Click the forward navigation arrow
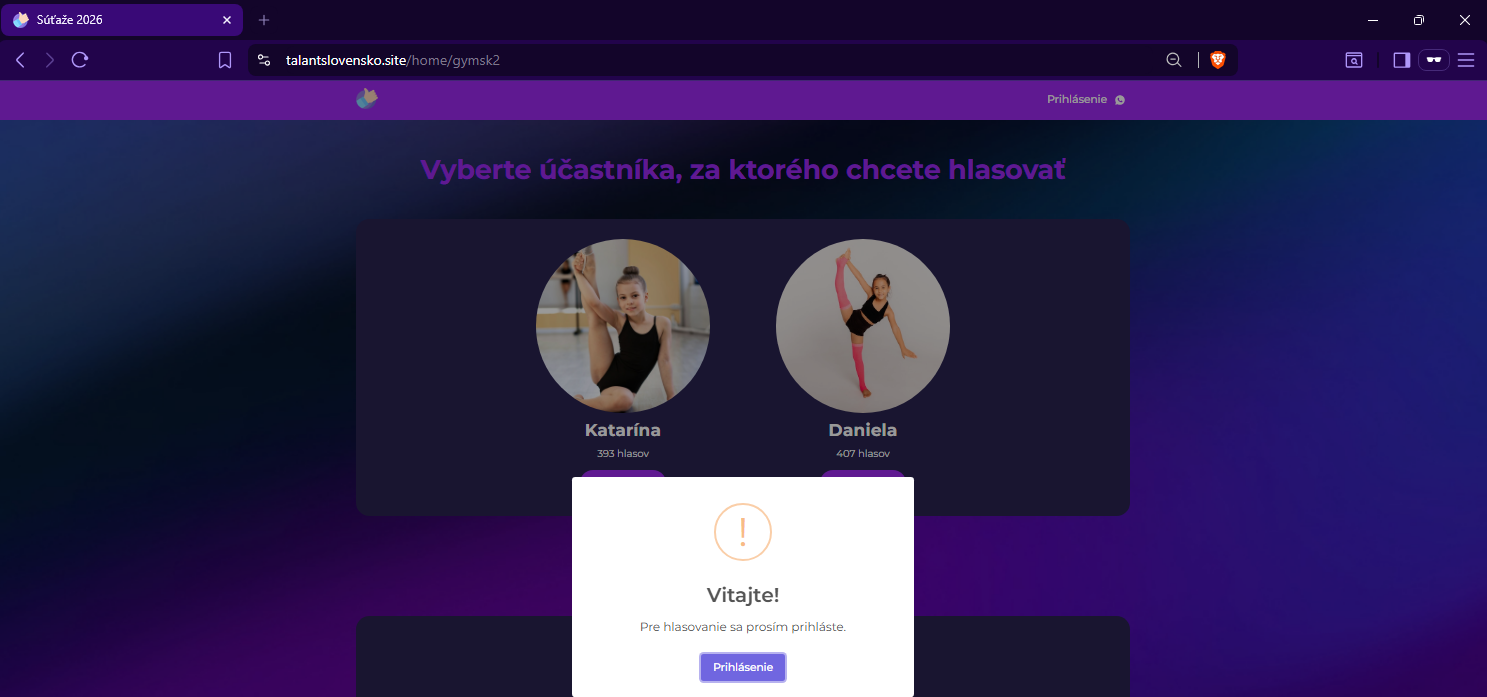Viewport: 1487px width, 697px height. coord(50,60)
